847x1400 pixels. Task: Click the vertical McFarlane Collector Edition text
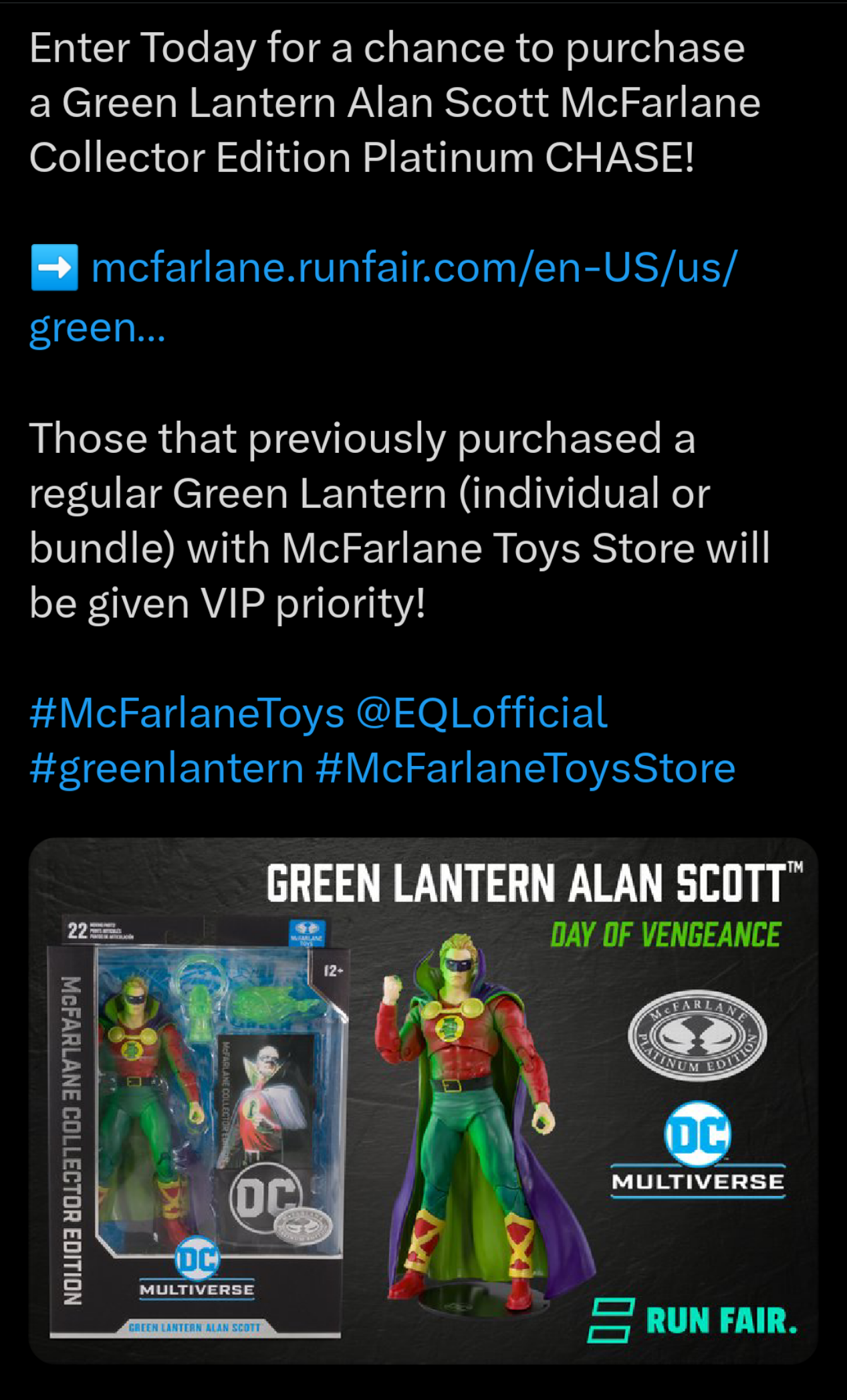(72, 1140)
